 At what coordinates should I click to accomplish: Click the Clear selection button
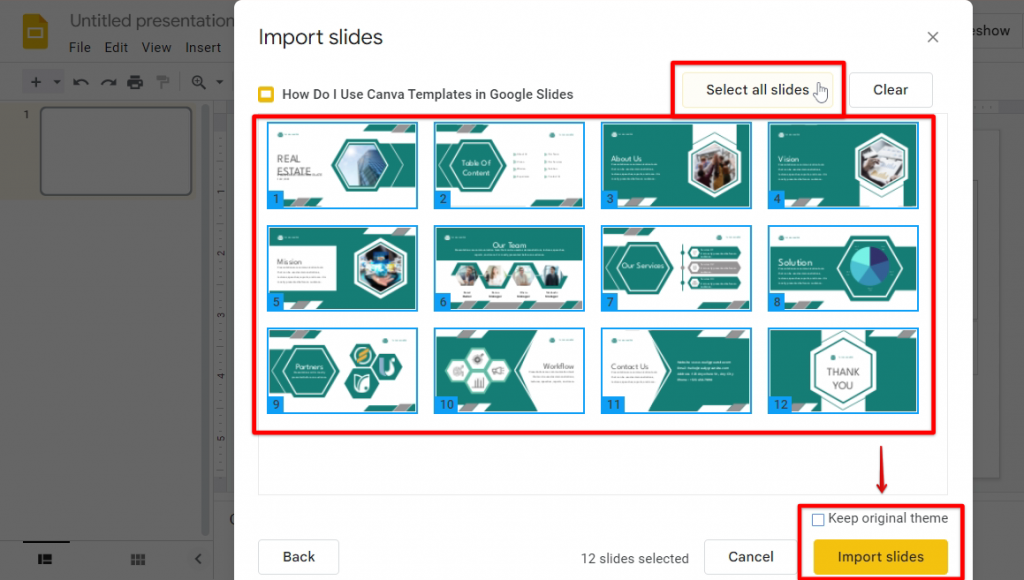tap(890, 89)
